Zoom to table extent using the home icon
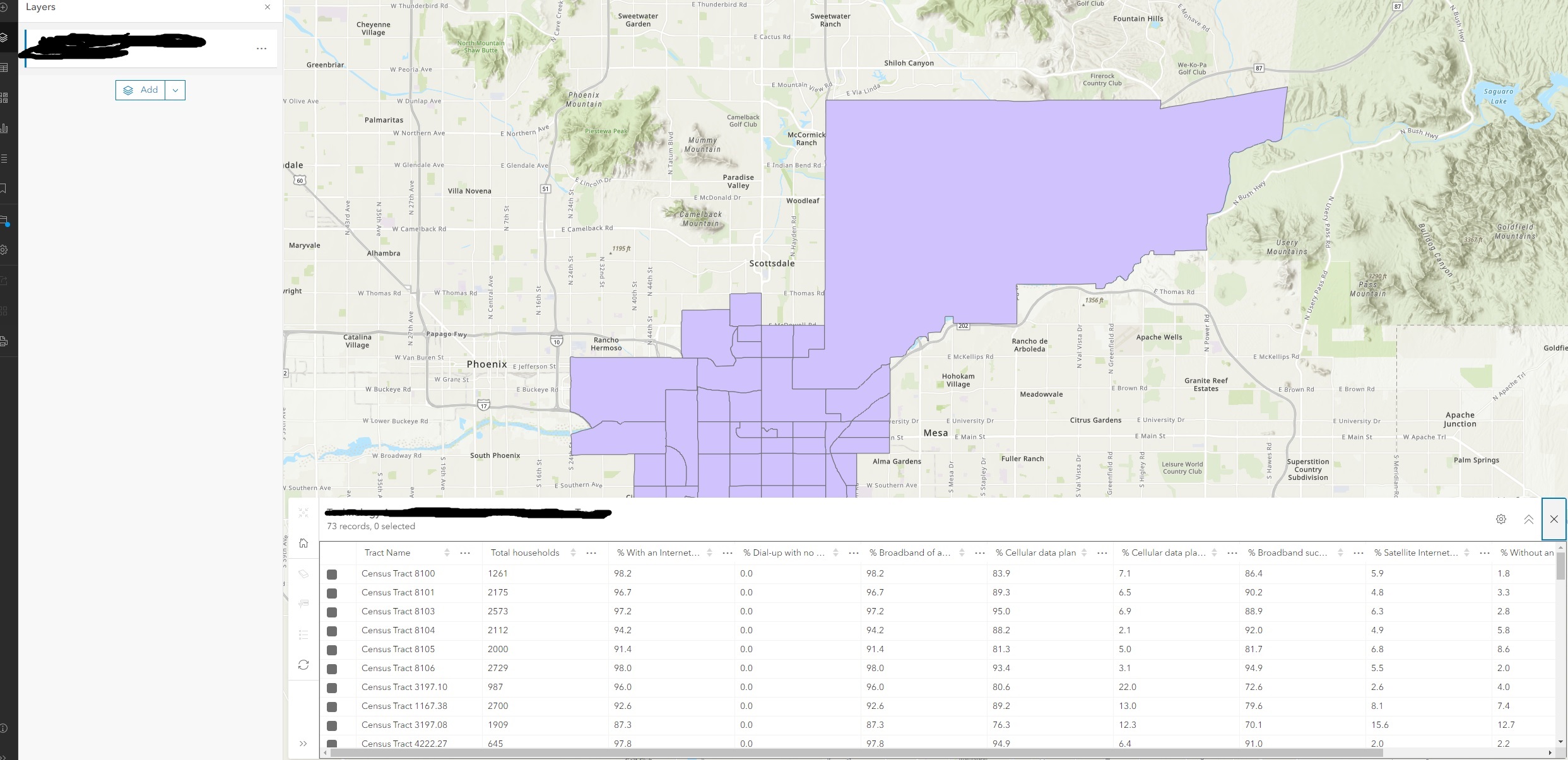The image size is (1568, 760). (x=304, y=543)
